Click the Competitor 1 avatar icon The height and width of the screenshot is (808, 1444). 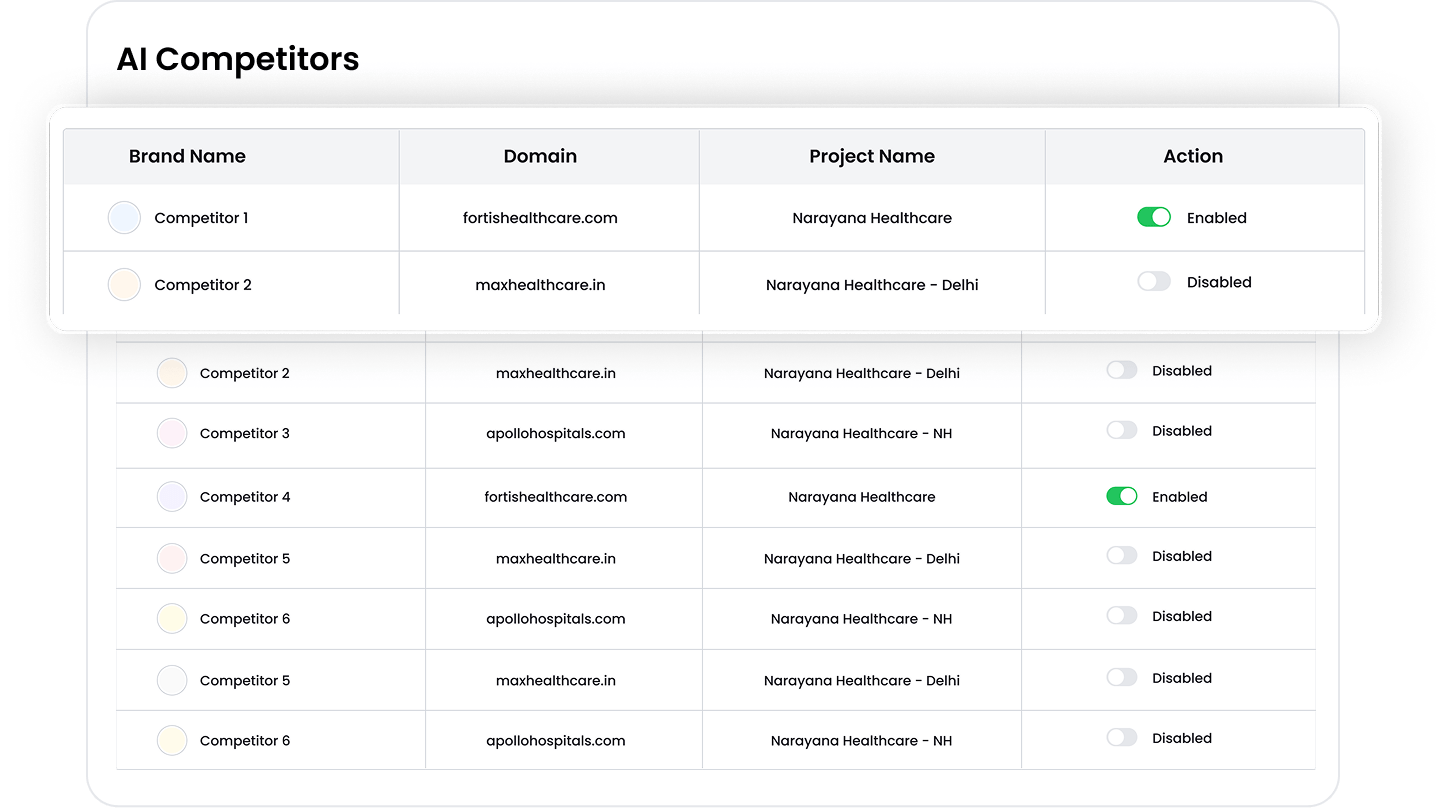(124, 218)
